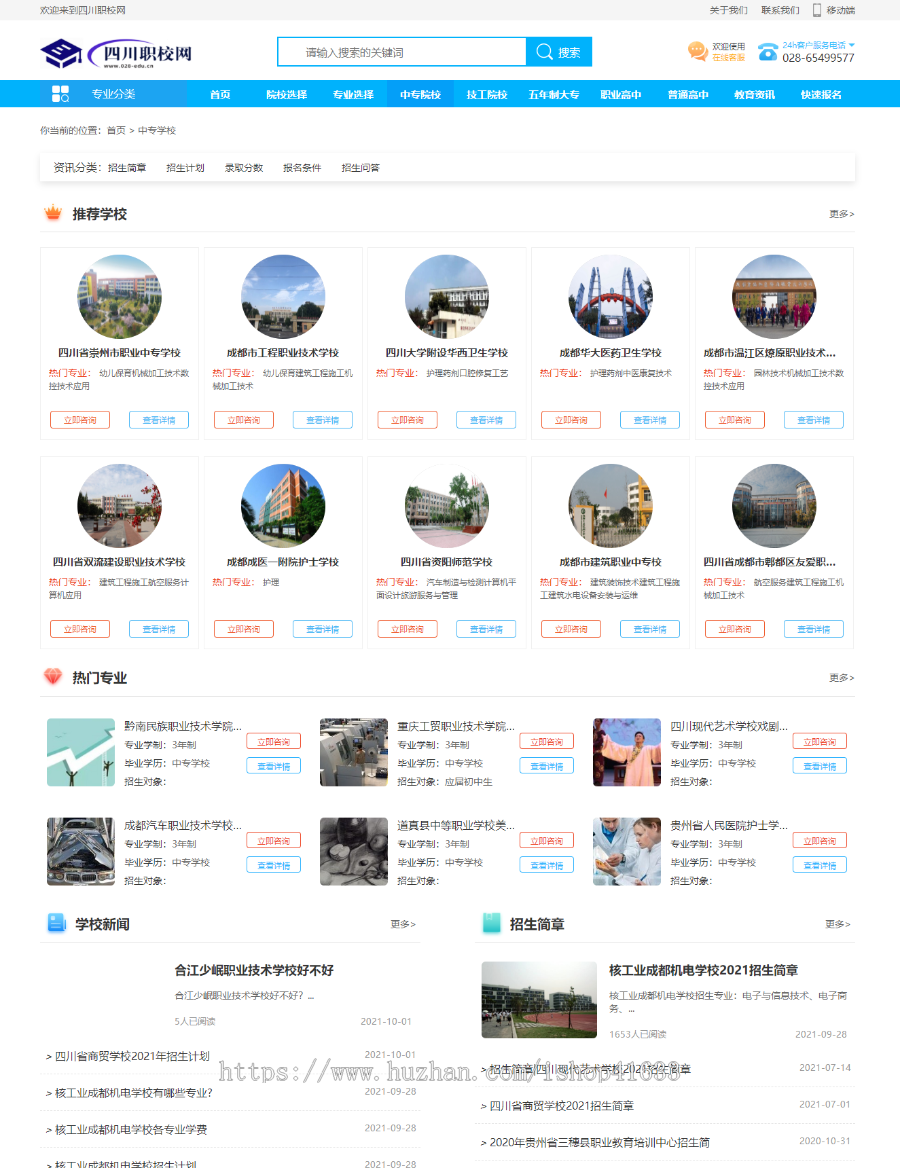Click 查看详情 for 四川省资阳师范学校
This screenshot has height=1168, width=900.
coord(486,629)
